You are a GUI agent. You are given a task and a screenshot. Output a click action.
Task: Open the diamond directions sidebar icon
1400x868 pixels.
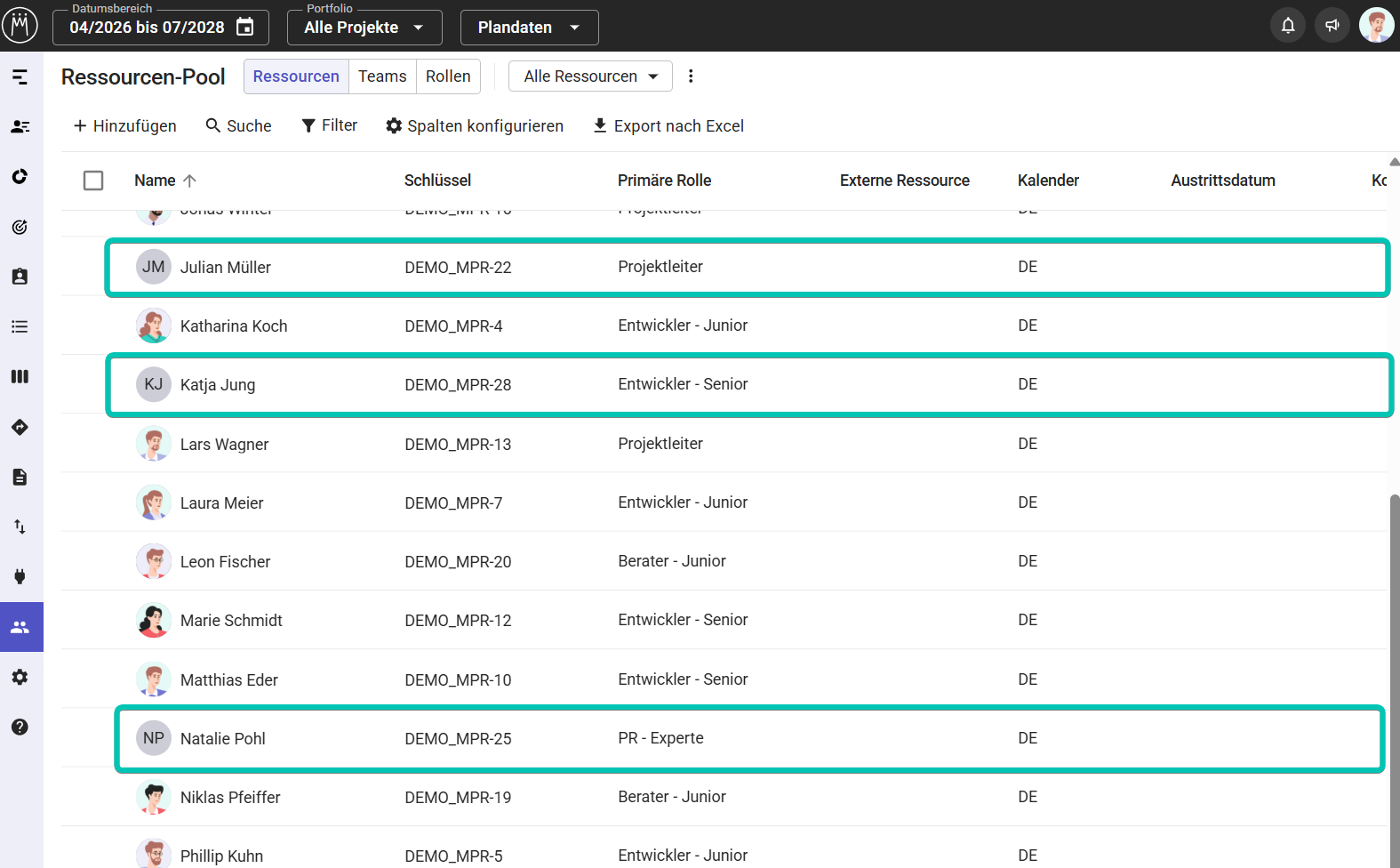point(20,427)
